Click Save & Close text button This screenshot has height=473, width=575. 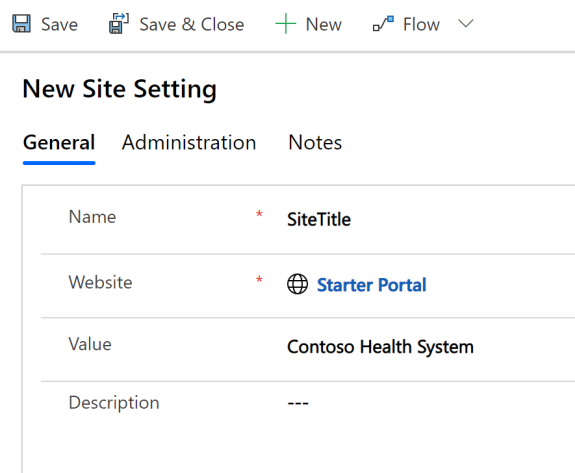pos(192,25)
